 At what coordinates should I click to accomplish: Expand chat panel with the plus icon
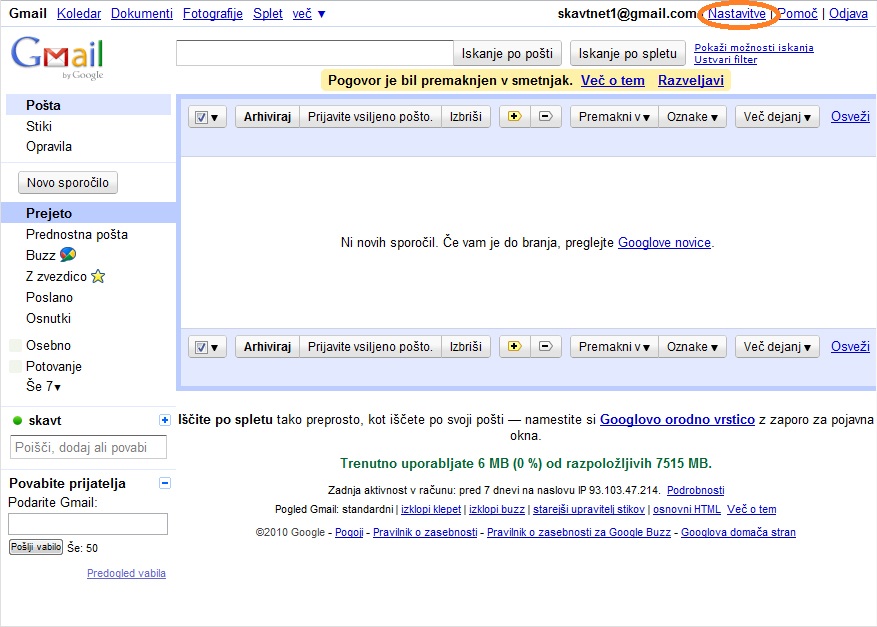[x=164, y=420]
